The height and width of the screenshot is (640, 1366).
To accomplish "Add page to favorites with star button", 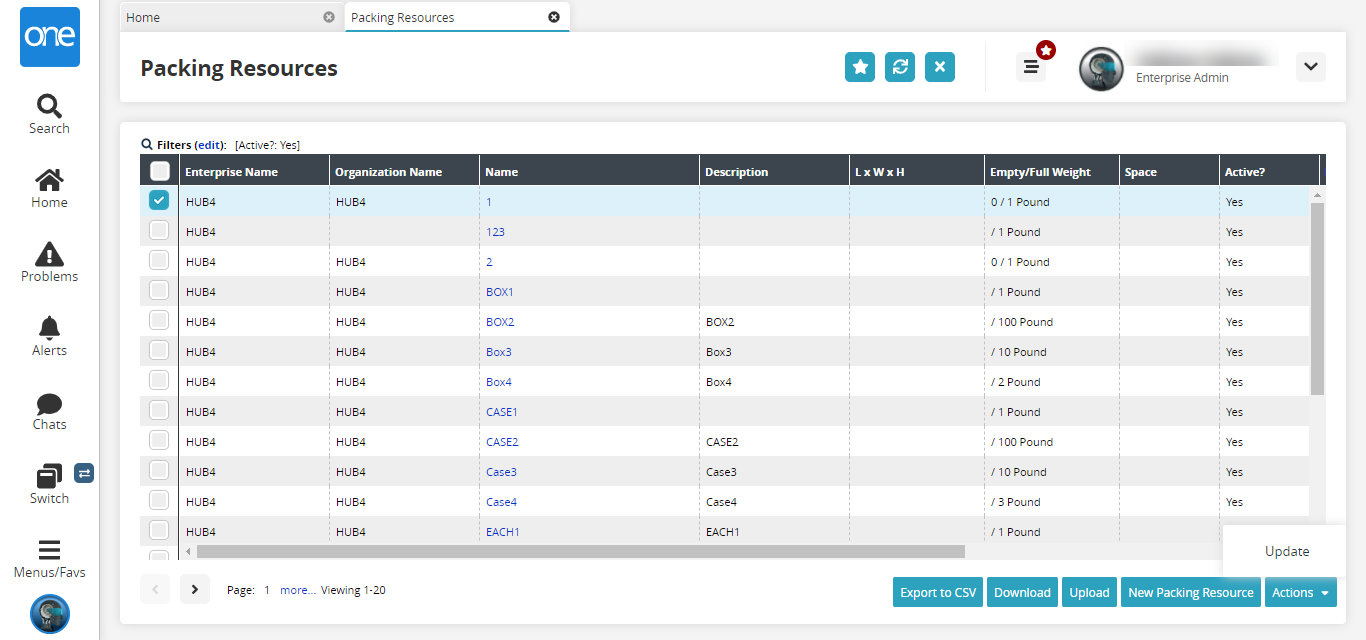I will pyautogui.click(x=860, y=67).
